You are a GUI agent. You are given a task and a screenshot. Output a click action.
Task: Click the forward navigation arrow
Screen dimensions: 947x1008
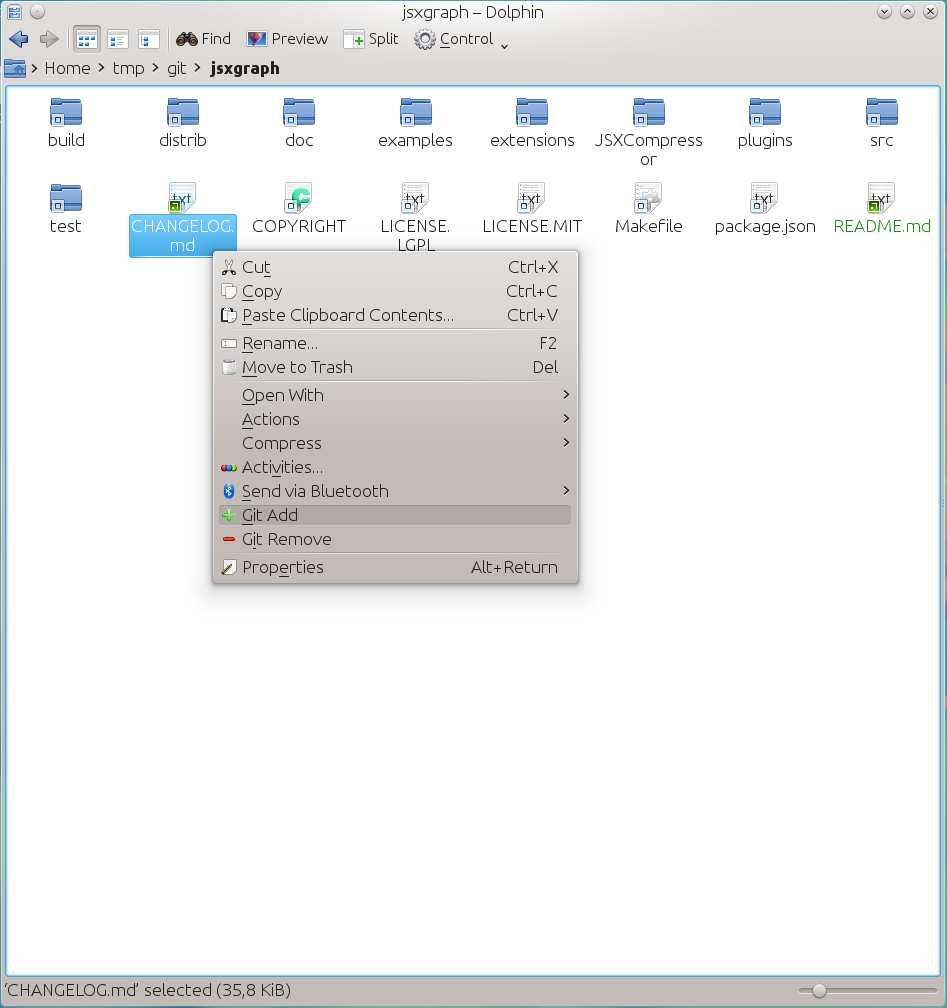pos(49,39)
